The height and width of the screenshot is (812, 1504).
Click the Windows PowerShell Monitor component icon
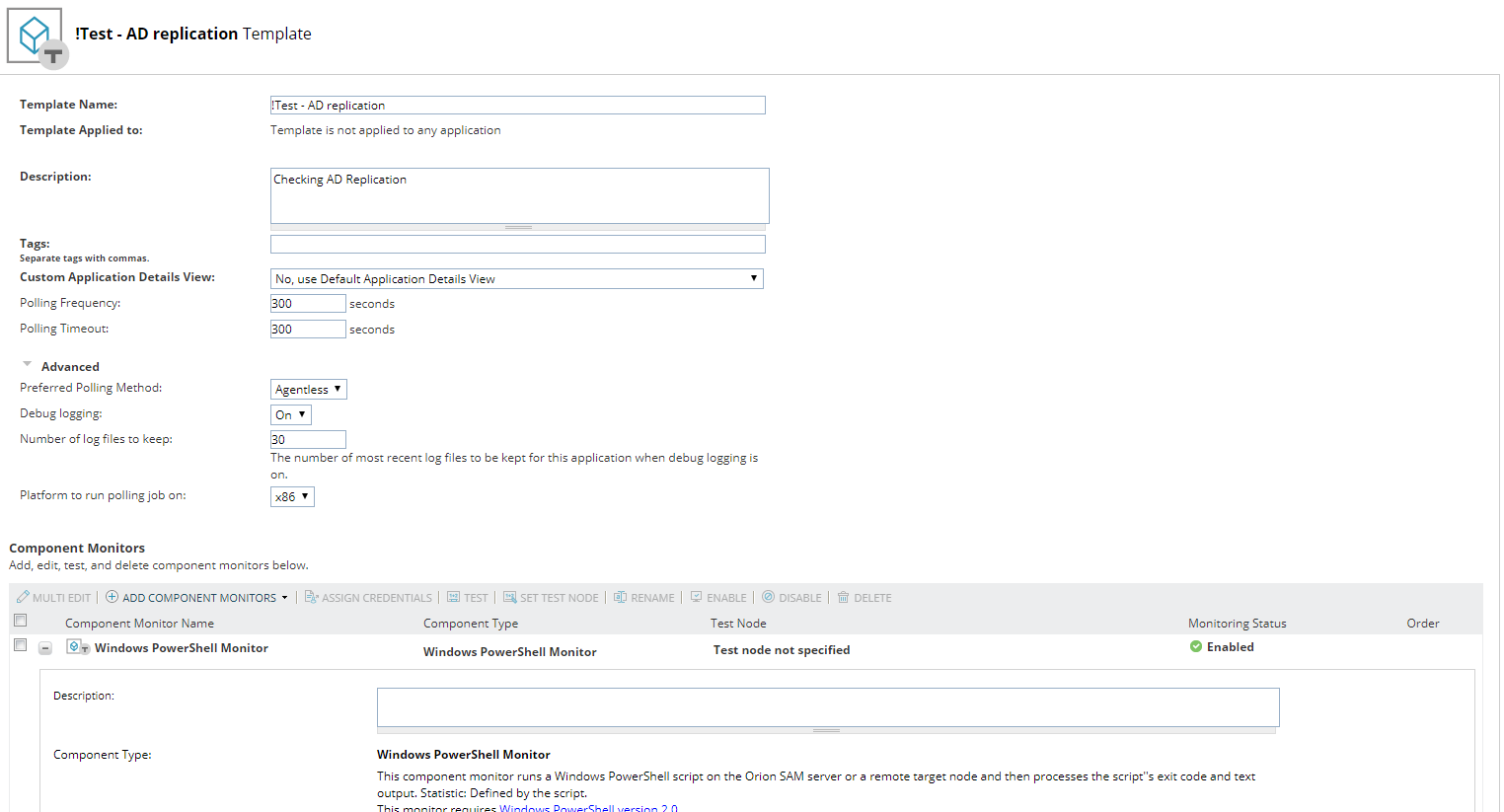click(78, 647)
